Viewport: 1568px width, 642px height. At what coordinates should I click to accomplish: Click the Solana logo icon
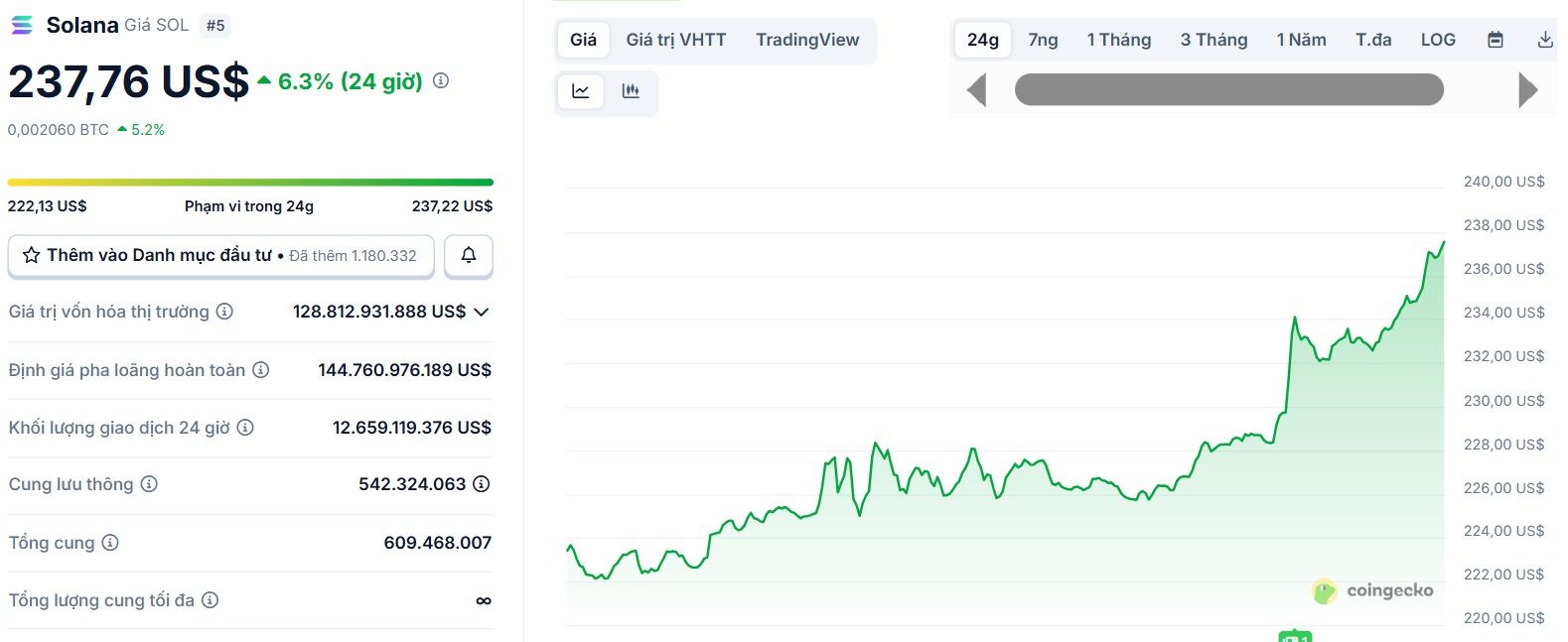click(21, 25)
